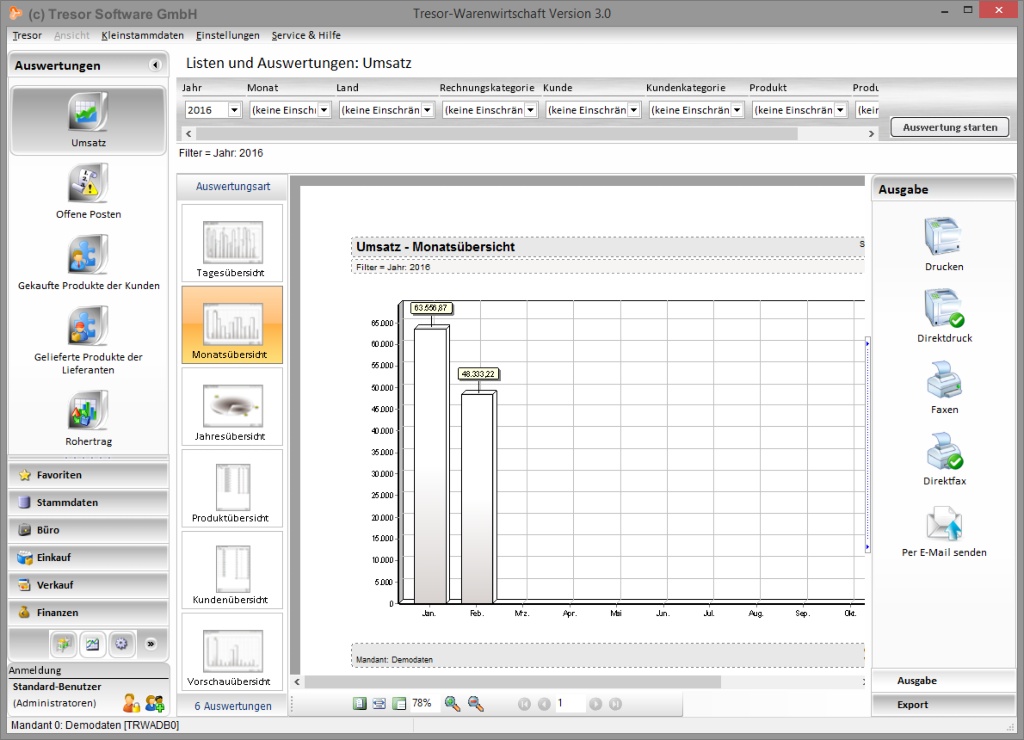Click the Drucken printer icon
The width and height of the screenshot is (1024, 740).
(x=944, y=236)
